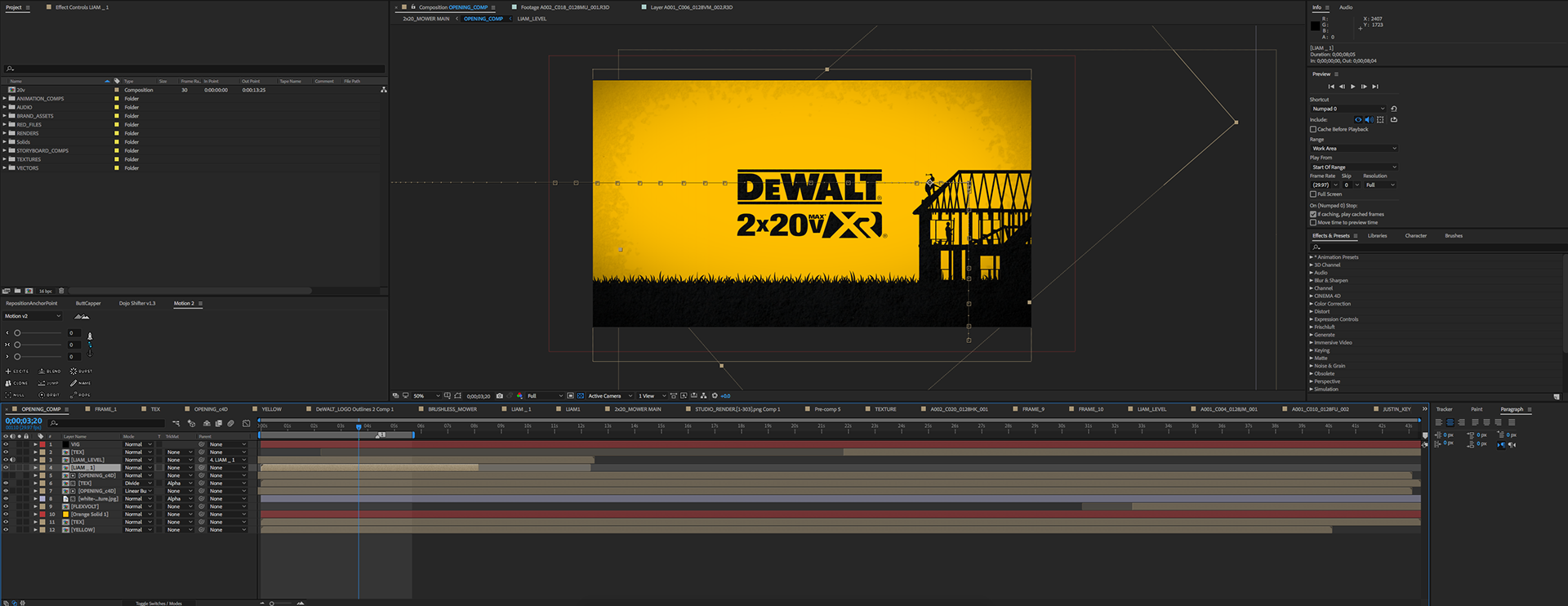The image size is (1568, 606).
Task: Open the Start Of Range dropdown
Action: click(1354, 167)
